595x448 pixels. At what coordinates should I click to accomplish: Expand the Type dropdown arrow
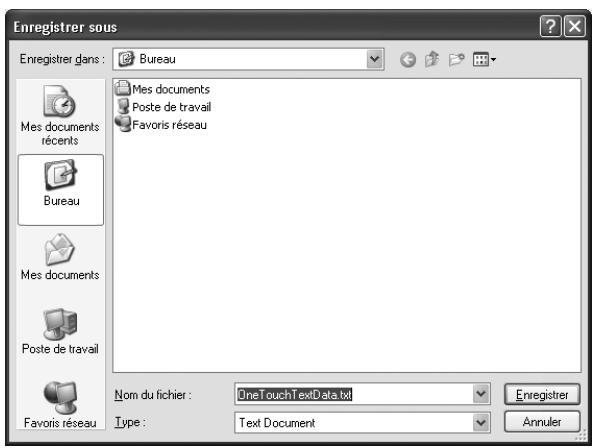[481, 422]
